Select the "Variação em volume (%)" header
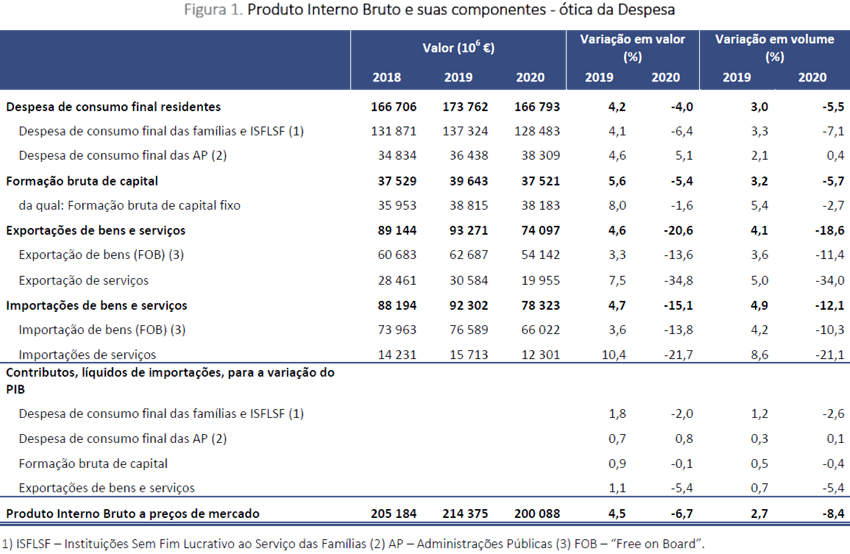The width and height of the screenshot is (850, 554). pos(774,48)
